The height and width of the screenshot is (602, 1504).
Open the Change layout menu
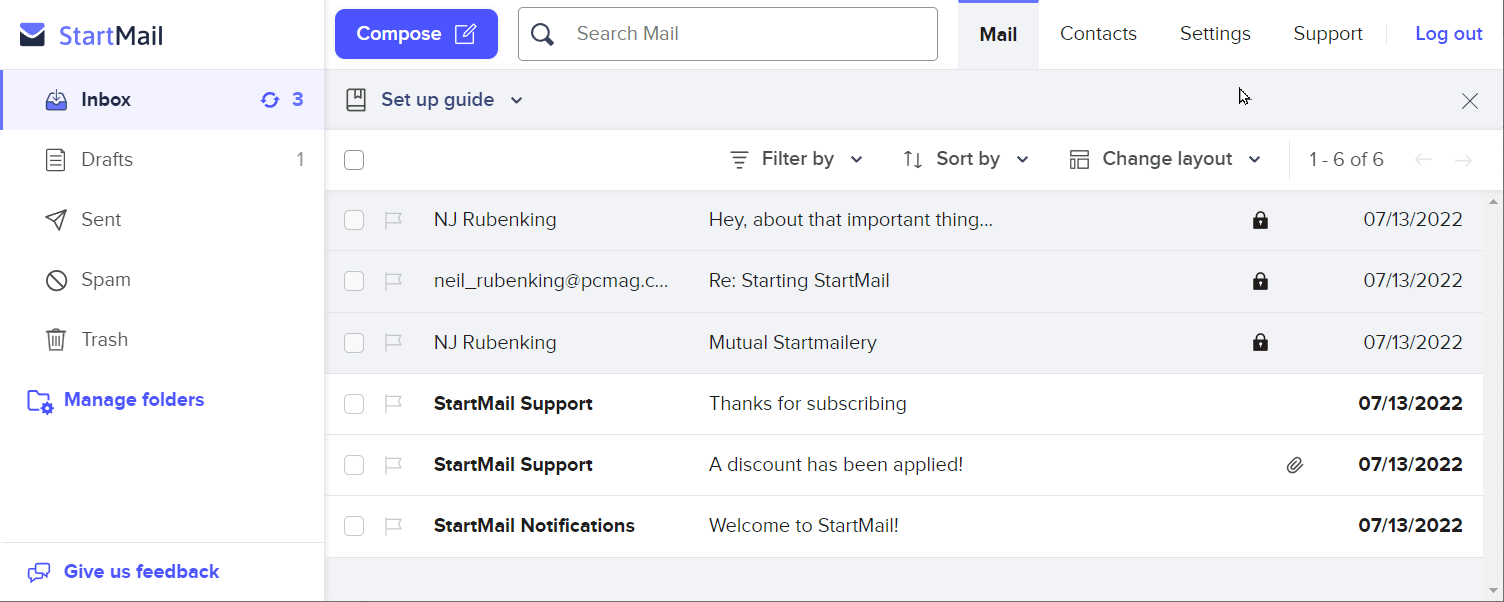[1165, 158]
